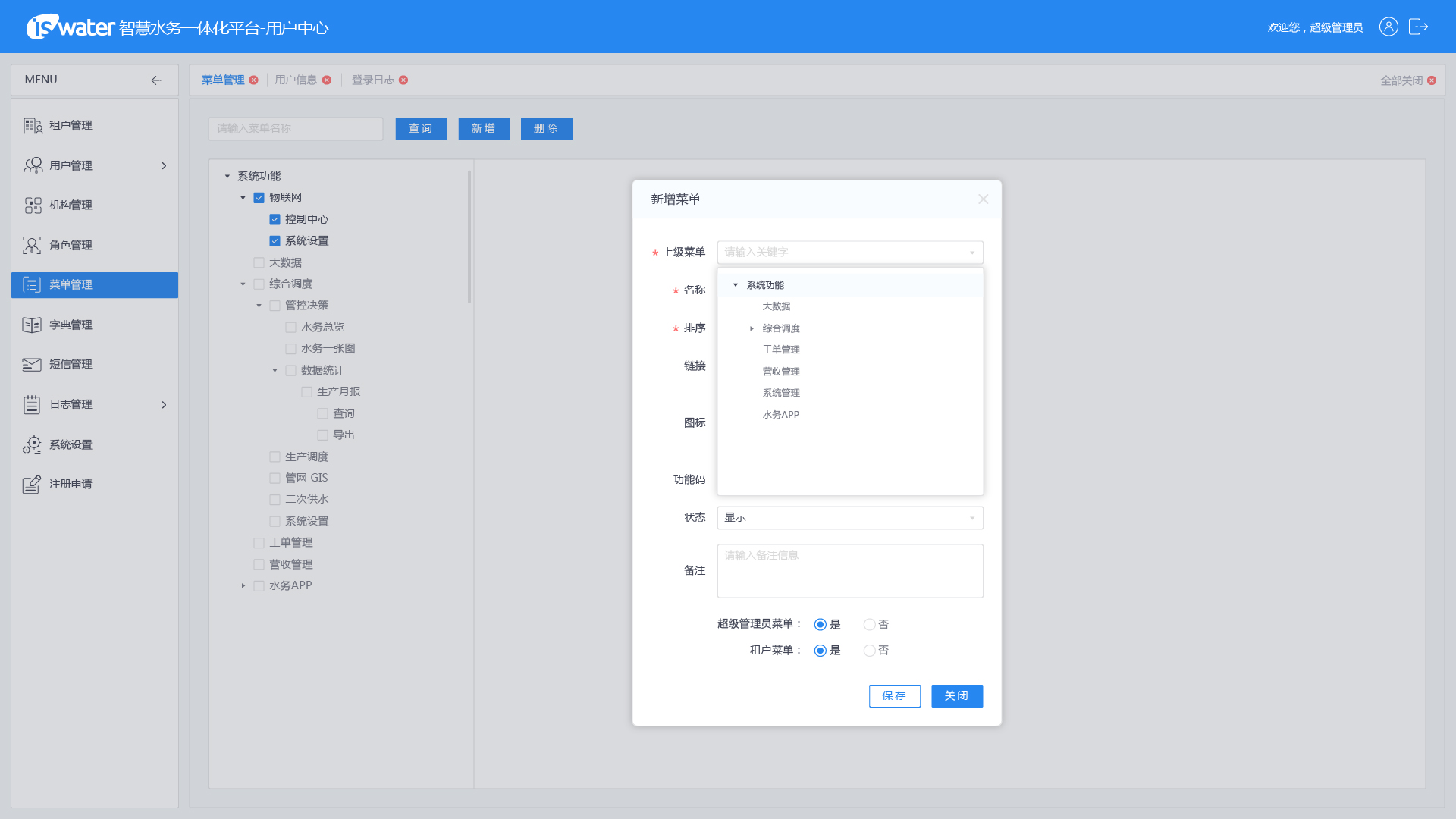Click the 租户管理 sidebar icon
The image size is (1456, 819).
pyautogui.click(x=33, y=126)
